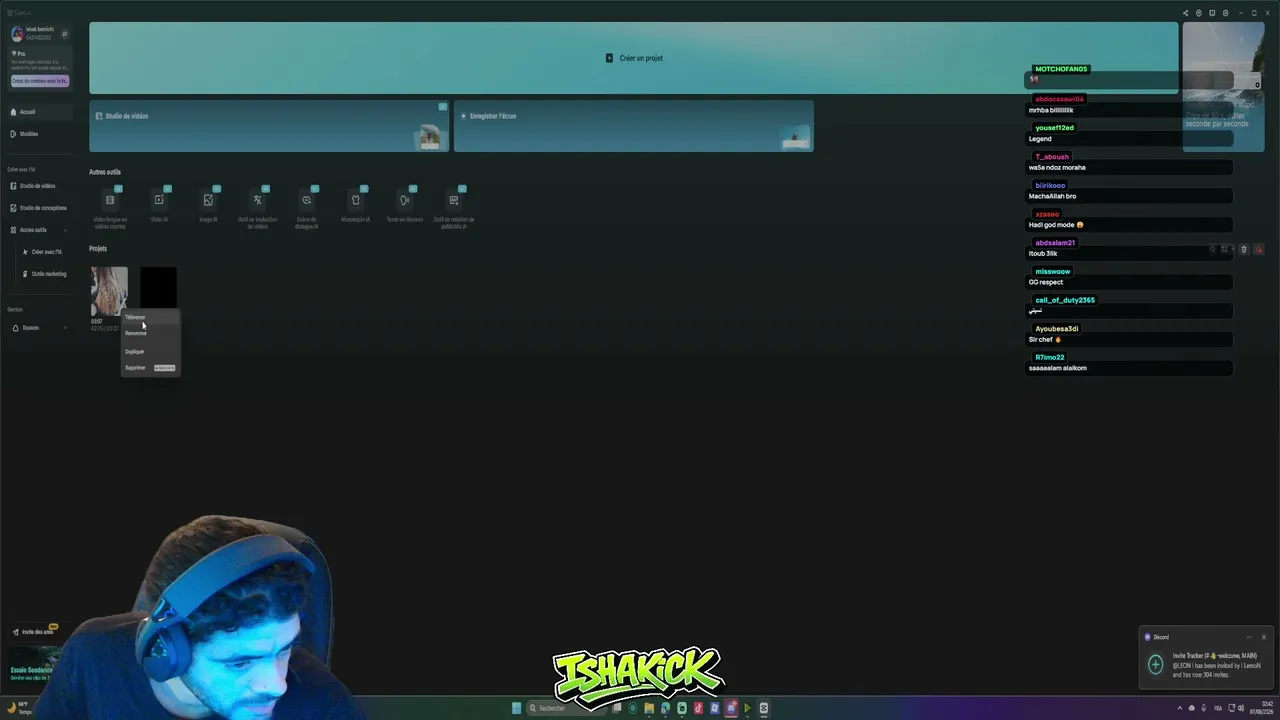Select Renommer in the context menu
The width and height of the screenshot is (1280, 720).
click(150, 333)
